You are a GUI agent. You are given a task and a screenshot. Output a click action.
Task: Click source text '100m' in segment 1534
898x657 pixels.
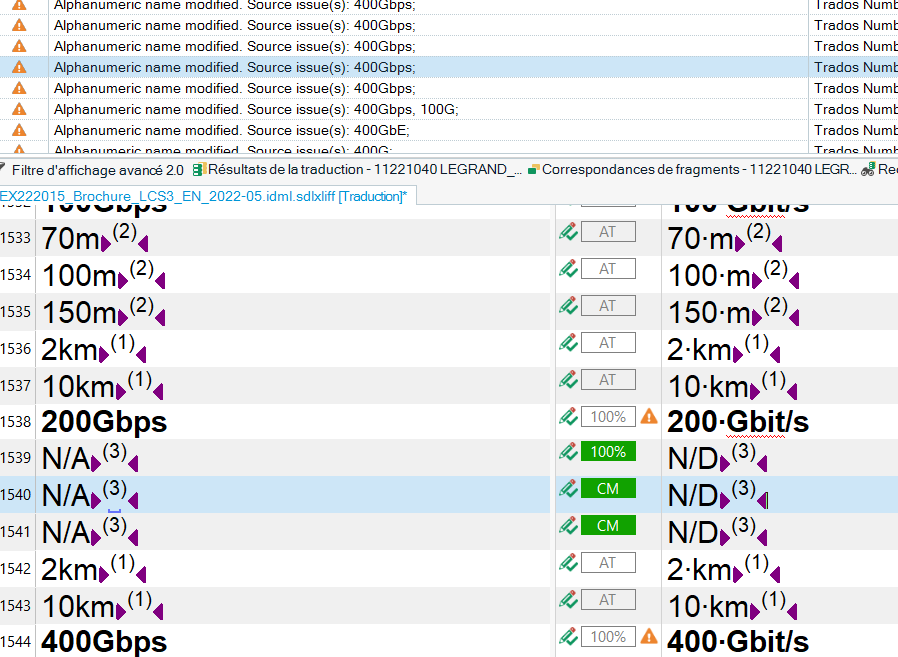coord(79,276)
